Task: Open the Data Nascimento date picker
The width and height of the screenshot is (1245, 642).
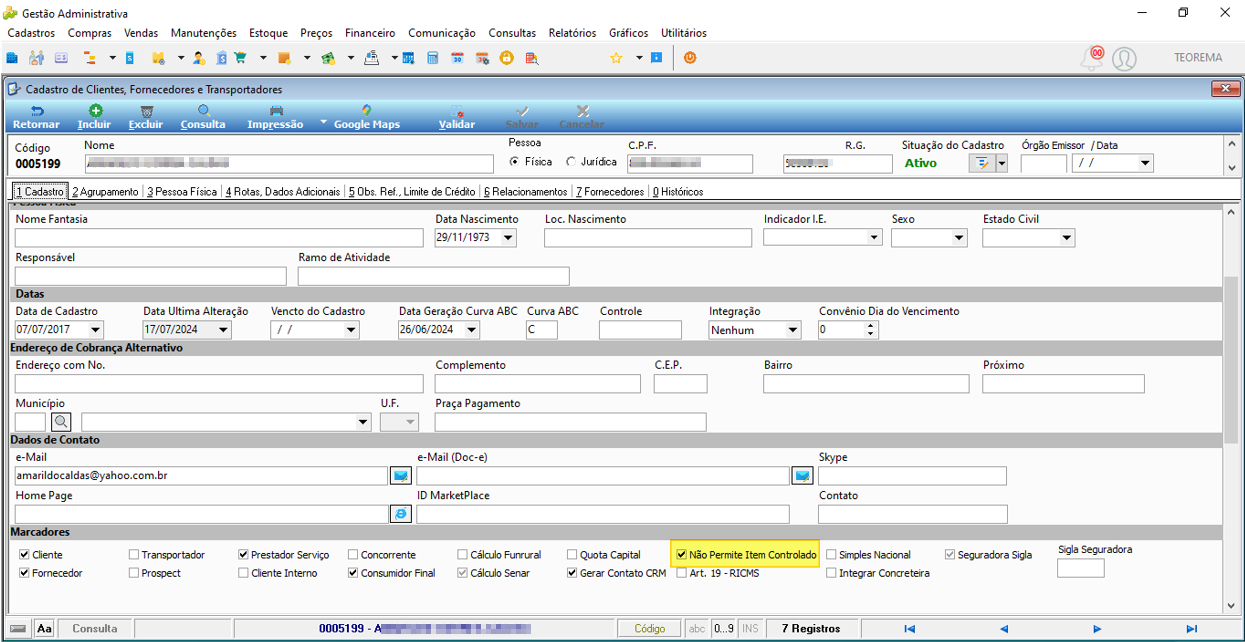Action: [508, 238]
